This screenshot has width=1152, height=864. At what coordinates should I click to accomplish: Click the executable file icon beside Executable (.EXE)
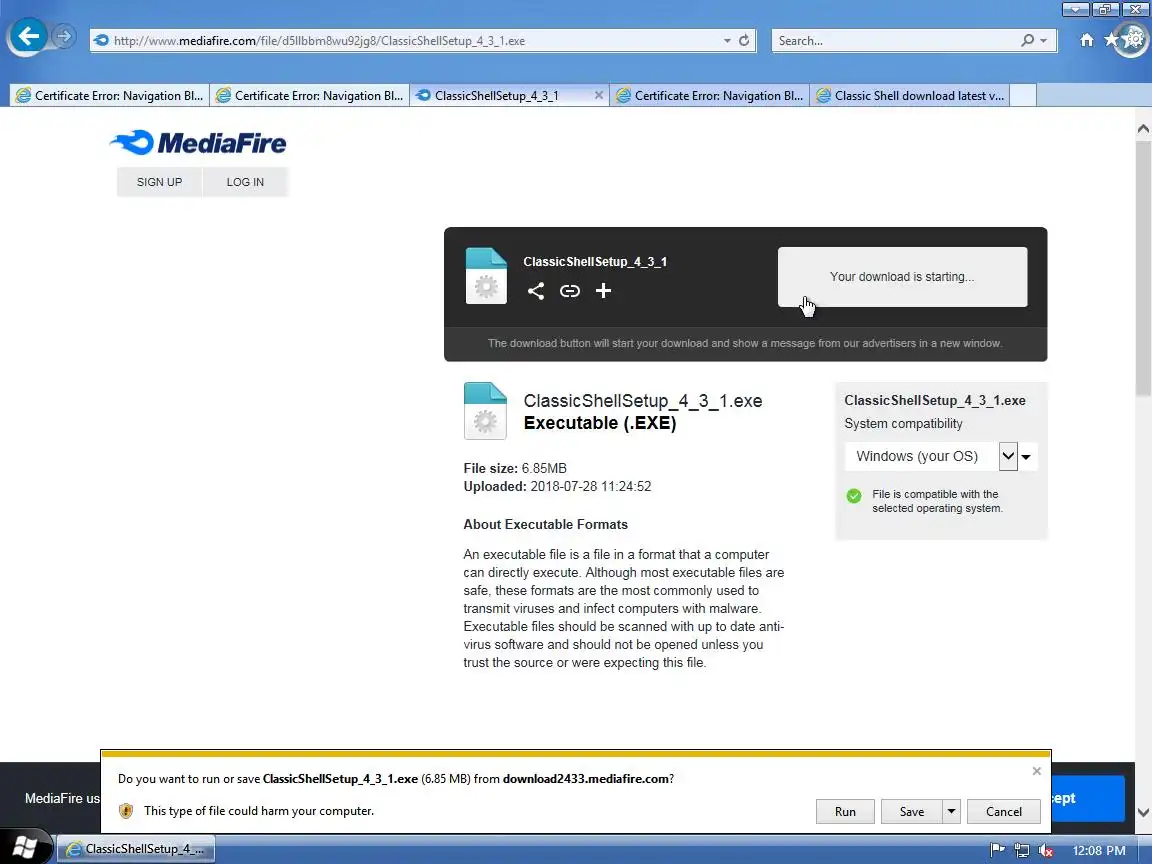(x=485, y=411)
